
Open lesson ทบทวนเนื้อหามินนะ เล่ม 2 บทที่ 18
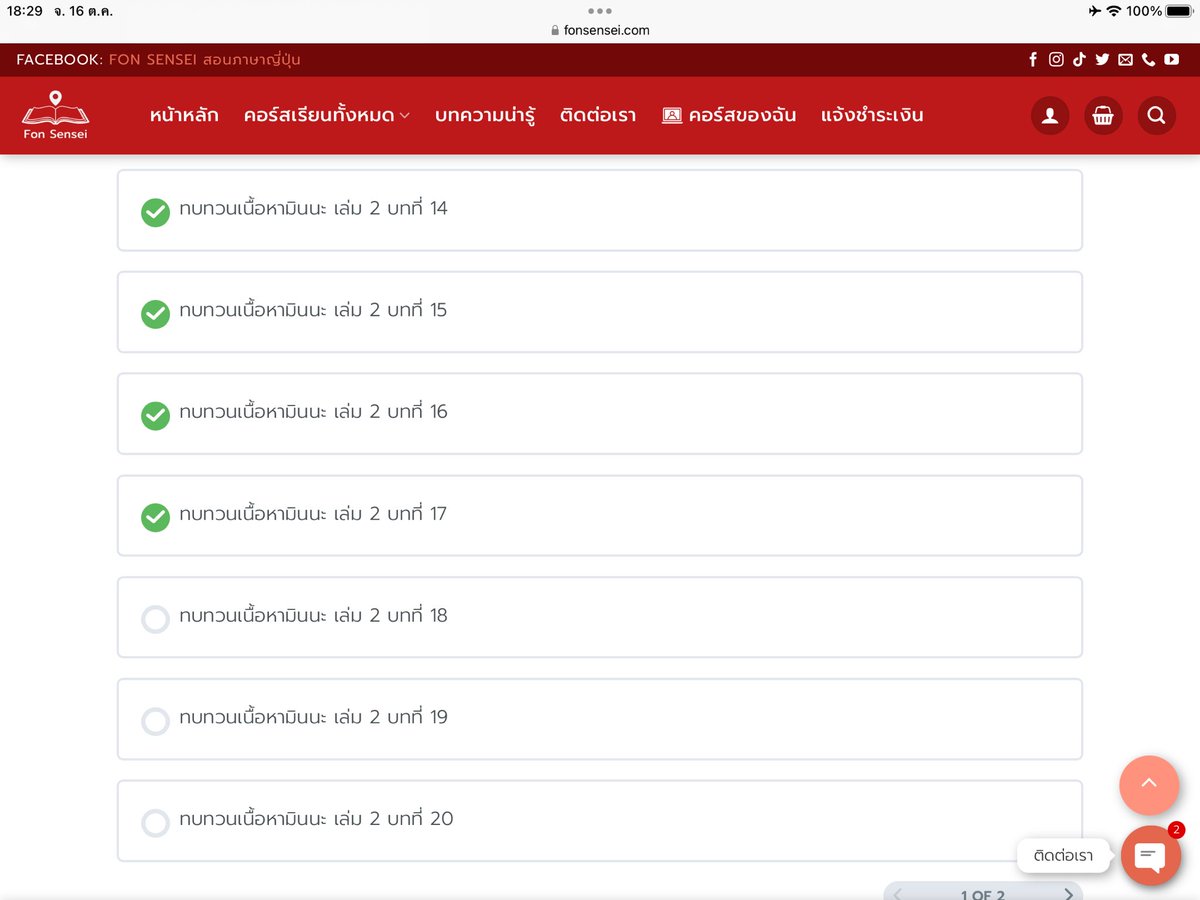point(600,617)
